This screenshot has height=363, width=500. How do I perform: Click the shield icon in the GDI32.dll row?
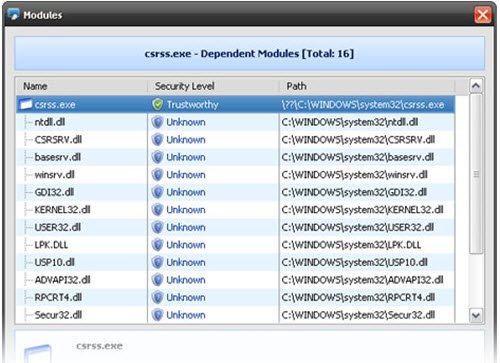157,192
